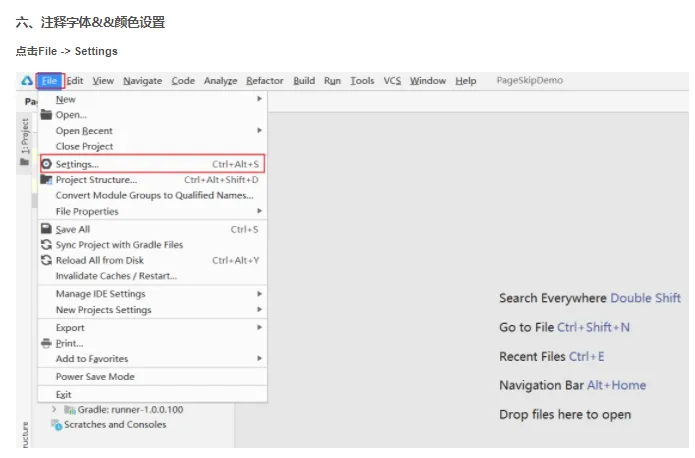This screenshot has height=458, width=695.
Task: Open the Tools menu
Action: [x=362, y=81]
